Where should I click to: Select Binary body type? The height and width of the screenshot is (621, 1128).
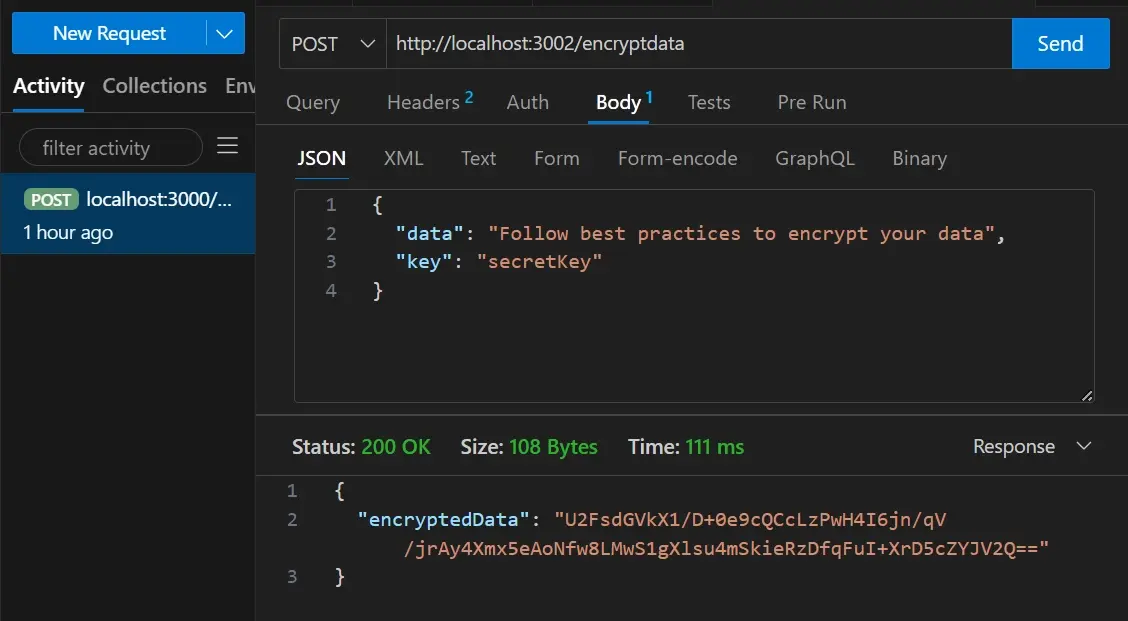click(x=919, y=158)
